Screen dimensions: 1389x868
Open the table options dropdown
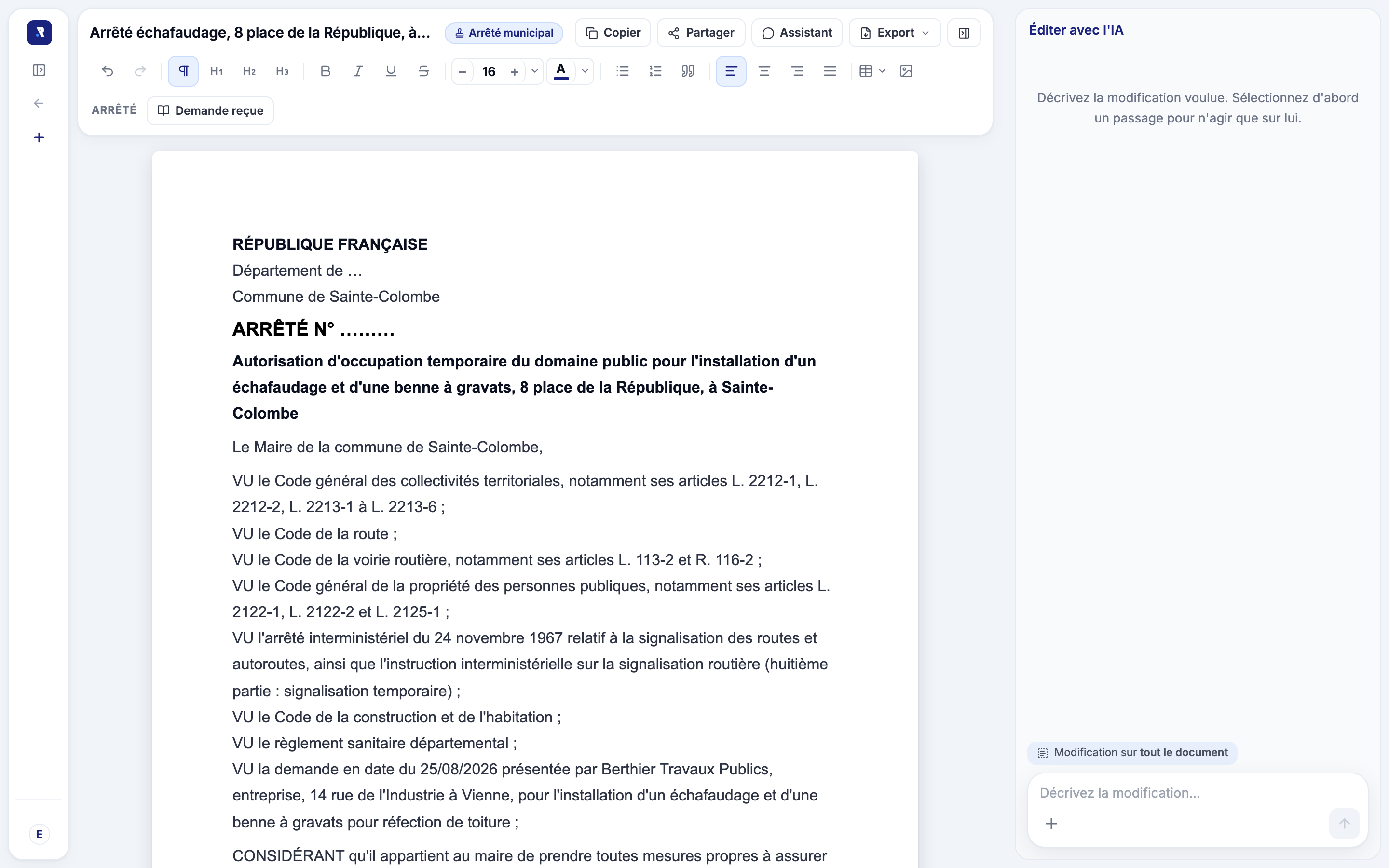882,71
